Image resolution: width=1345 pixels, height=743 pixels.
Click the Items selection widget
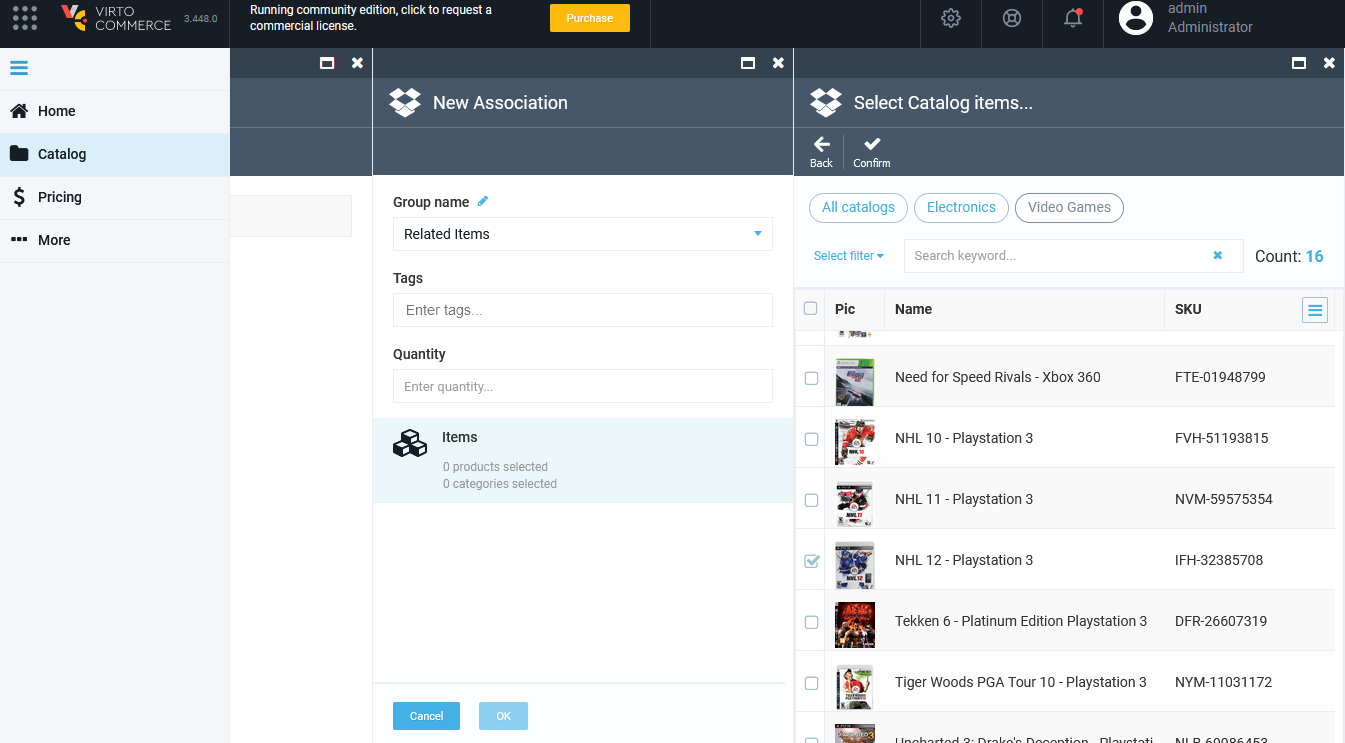(x=583, y=460)
